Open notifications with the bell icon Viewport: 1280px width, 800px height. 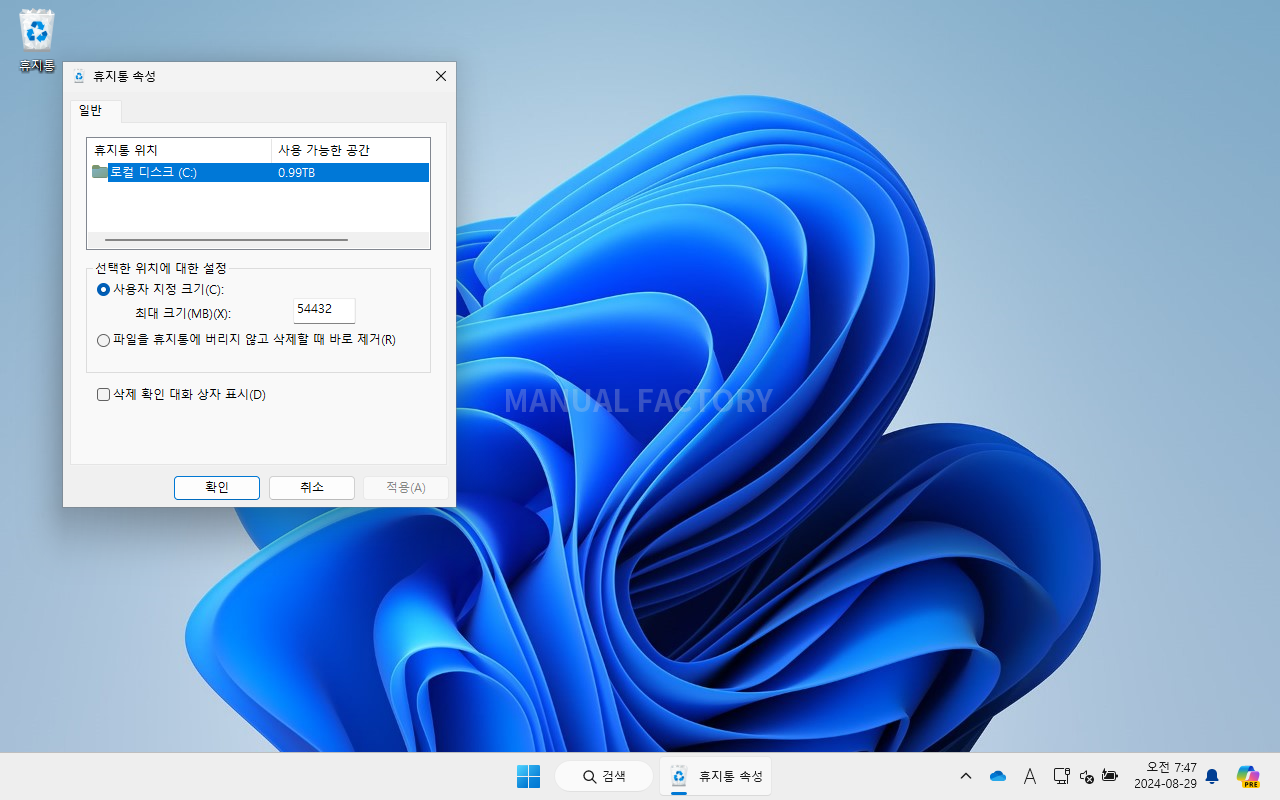coord(1212,776)
